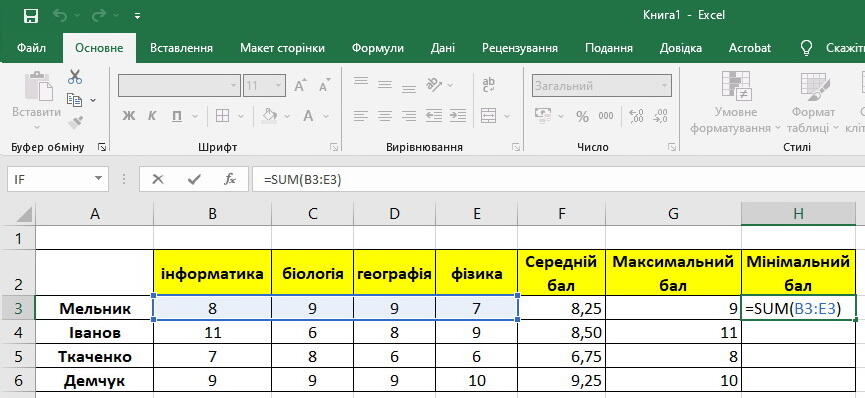The height and width of the screenshot is (398, 865).
Task: Open the font name combo box
Action: (x=179, y=86)
